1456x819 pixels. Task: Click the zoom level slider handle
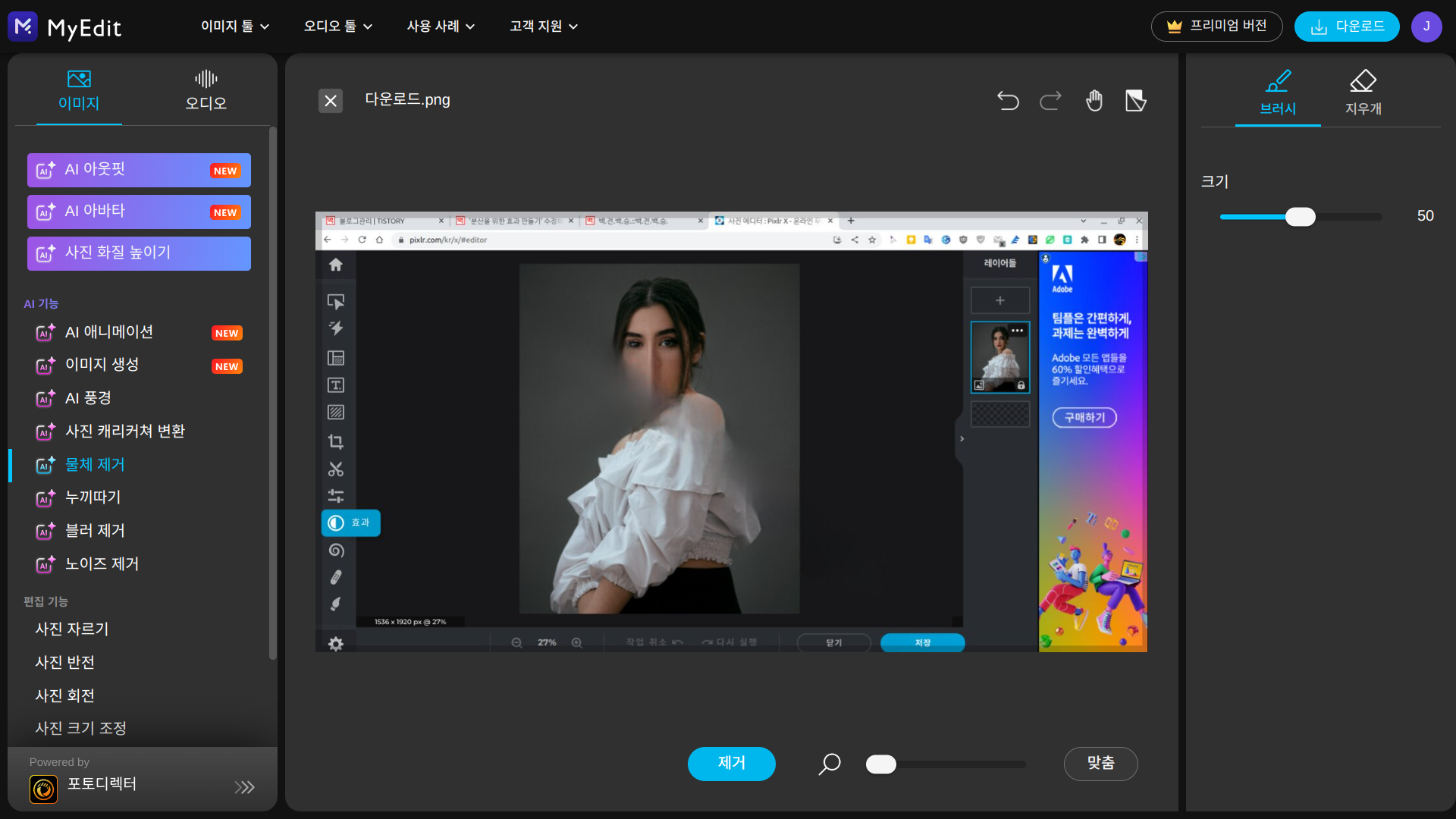[x=881, y=764]
